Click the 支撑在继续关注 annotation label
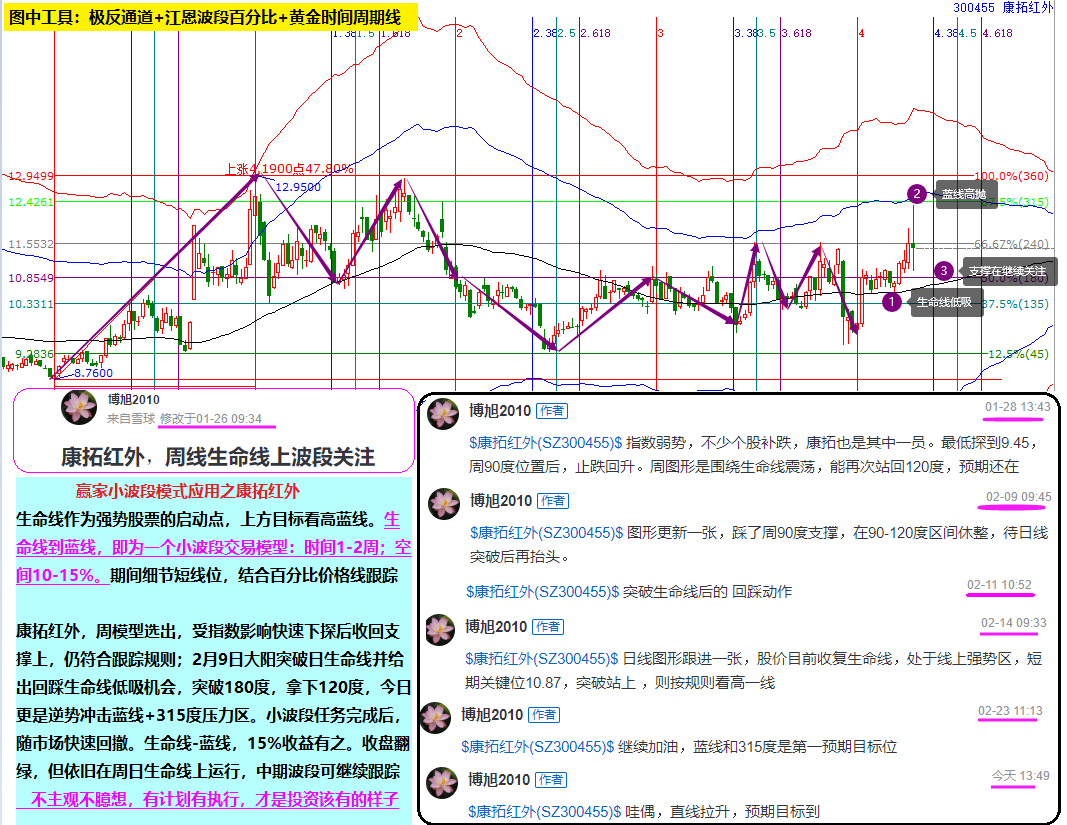This screenshot has height=825, width=1067. [x=1006, y=271]
